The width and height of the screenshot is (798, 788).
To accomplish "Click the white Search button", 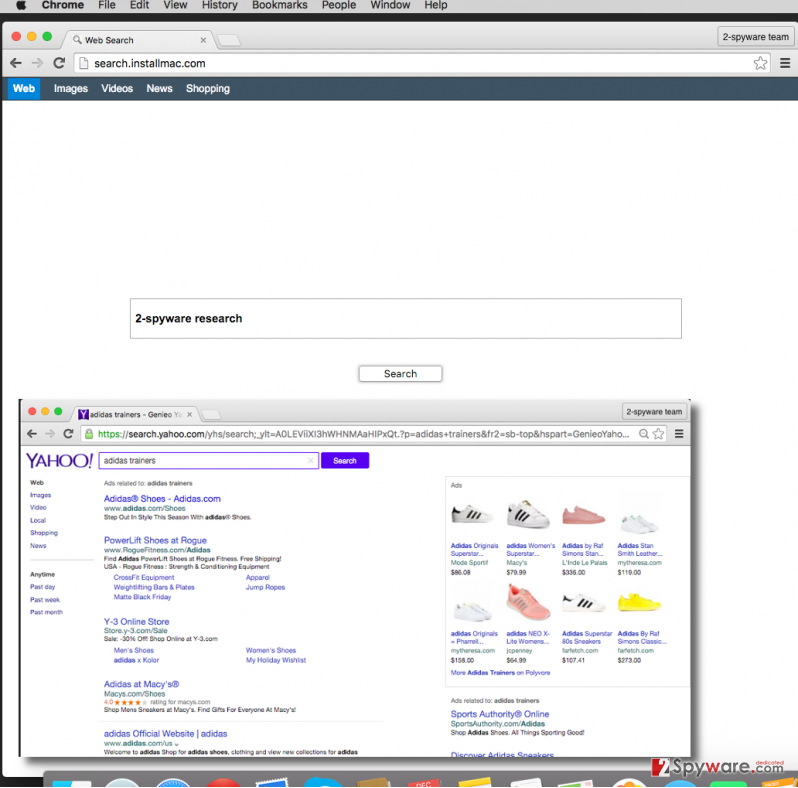I will [400, 374].
